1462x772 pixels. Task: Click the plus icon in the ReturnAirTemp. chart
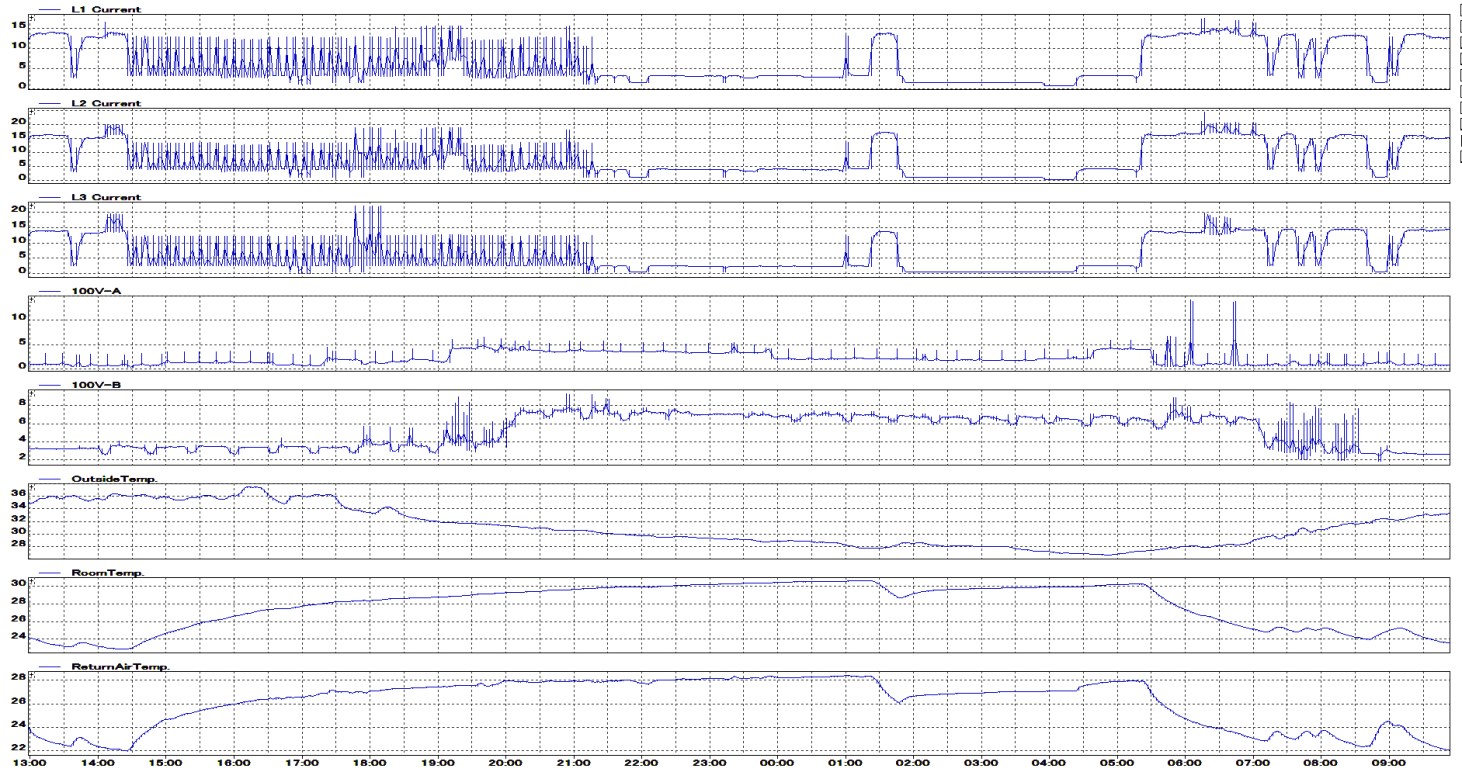[x=32, y=675]
